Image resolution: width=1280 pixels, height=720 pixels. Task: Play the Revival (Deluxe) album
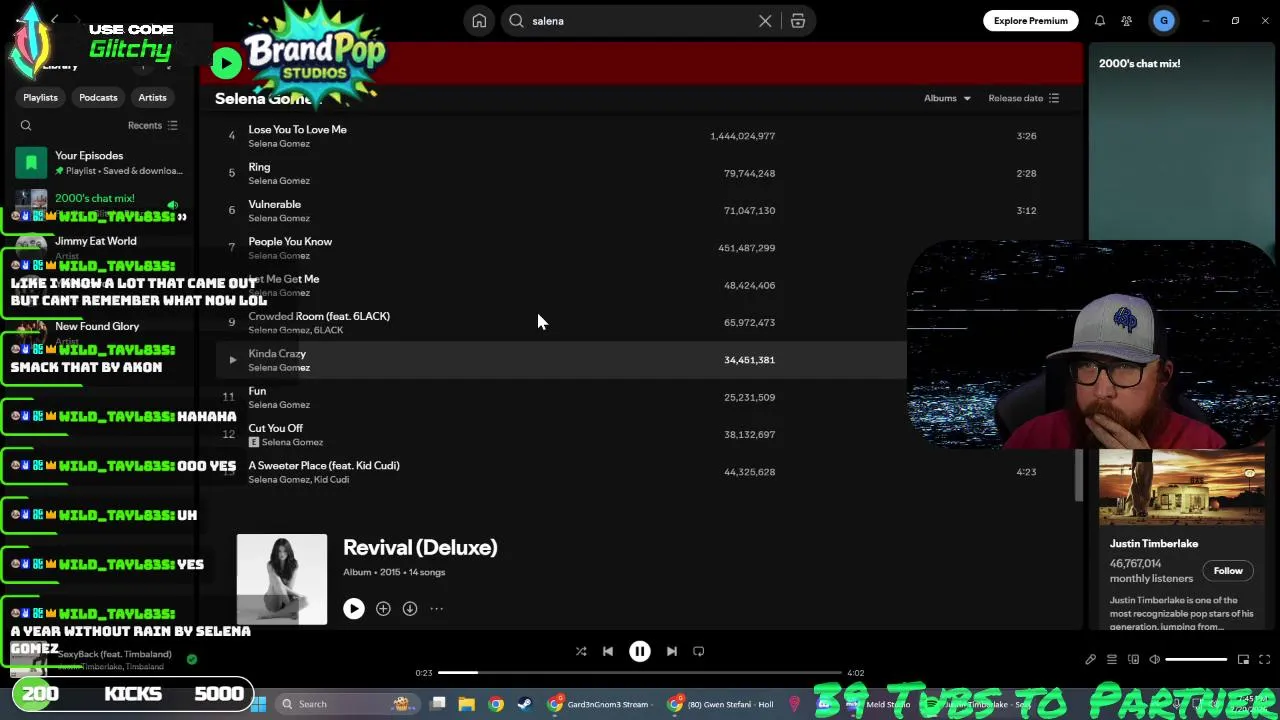tap(354, 608)
